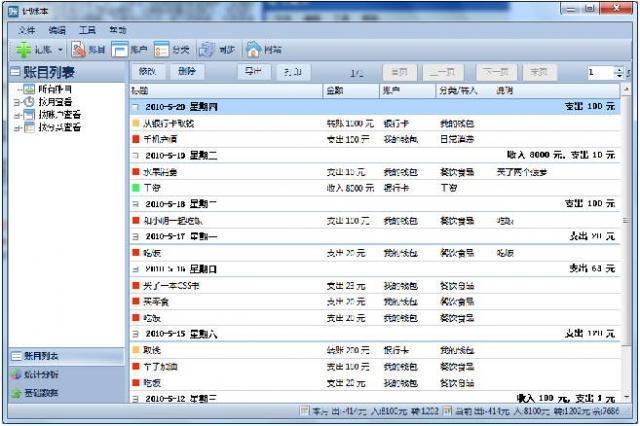Open the 分类 categories toolbar icon

click(x=162, y=50)
